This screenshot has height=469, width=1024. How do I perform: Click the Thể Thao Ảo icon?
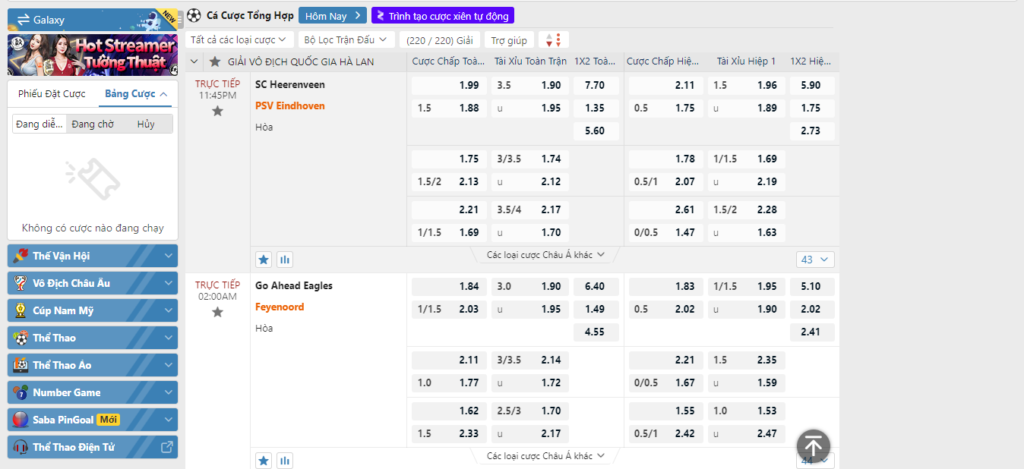coord(21,365)
